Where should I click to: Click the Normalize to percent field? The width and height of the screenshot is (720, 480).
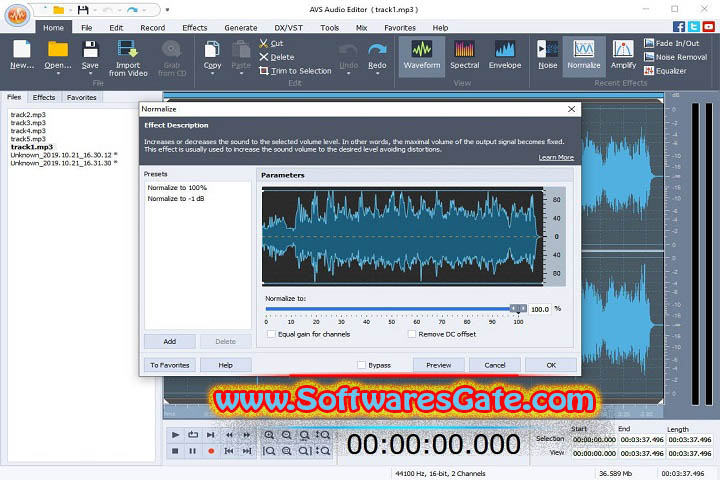pyautogui.click(x=540, y=309)
